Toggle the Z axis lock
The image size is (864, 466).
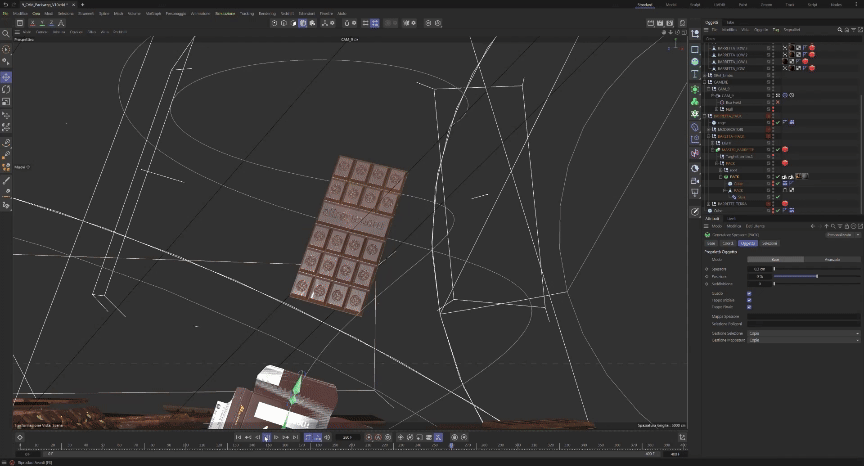click(51, 23)
